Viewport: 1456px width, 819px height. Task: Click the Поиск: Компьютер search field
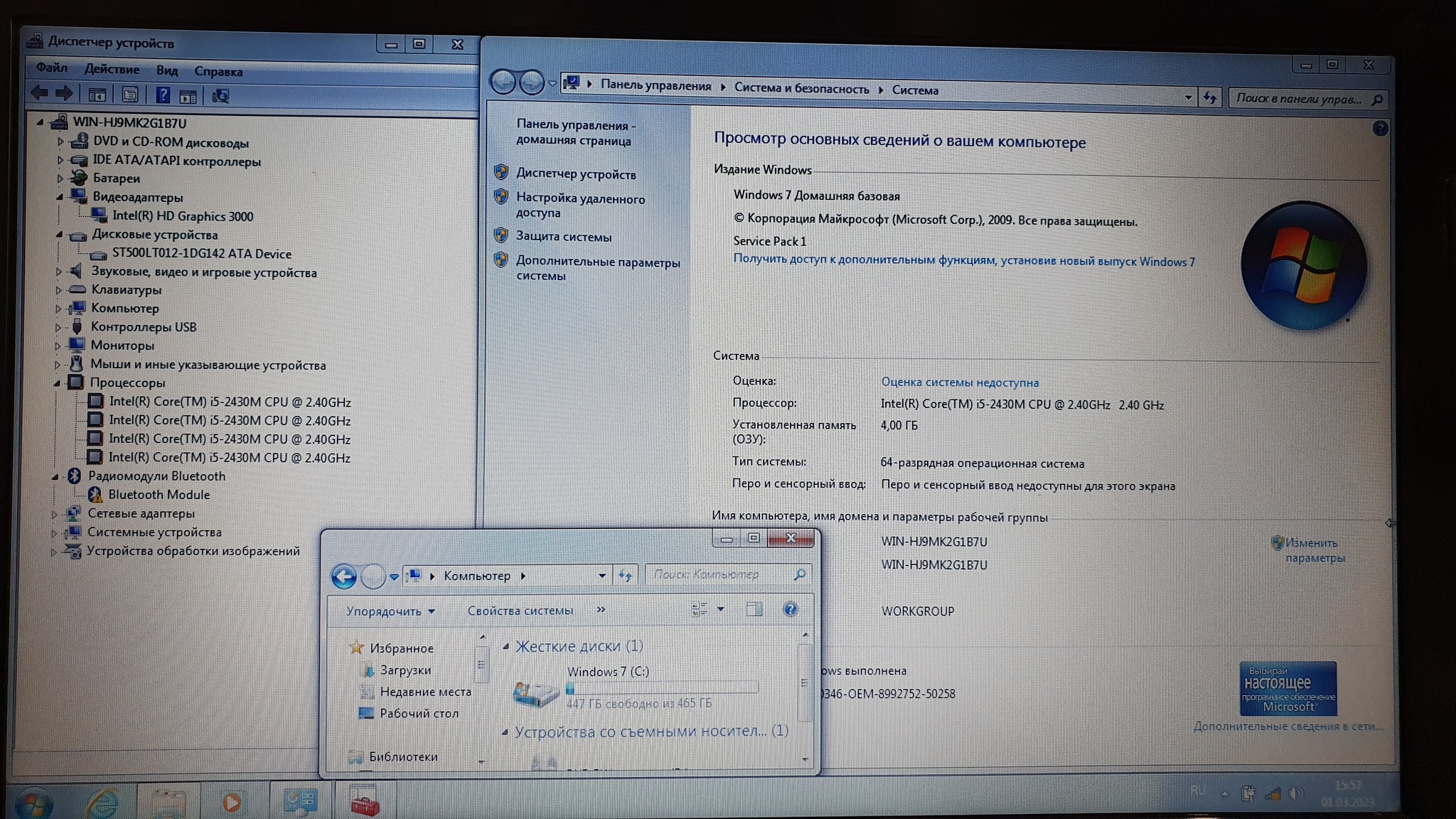pyautogui.click(x=729, y=574)
